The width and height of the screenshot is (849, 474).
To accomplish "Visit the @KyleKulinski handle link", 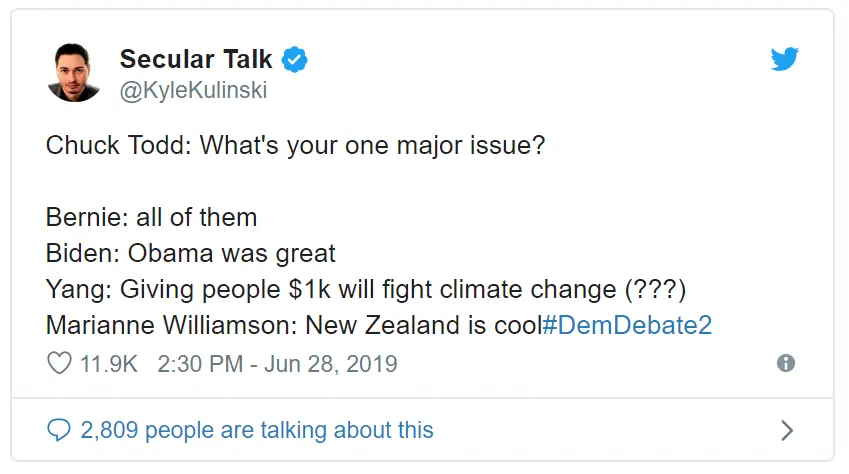I will [x=193, y=90].
